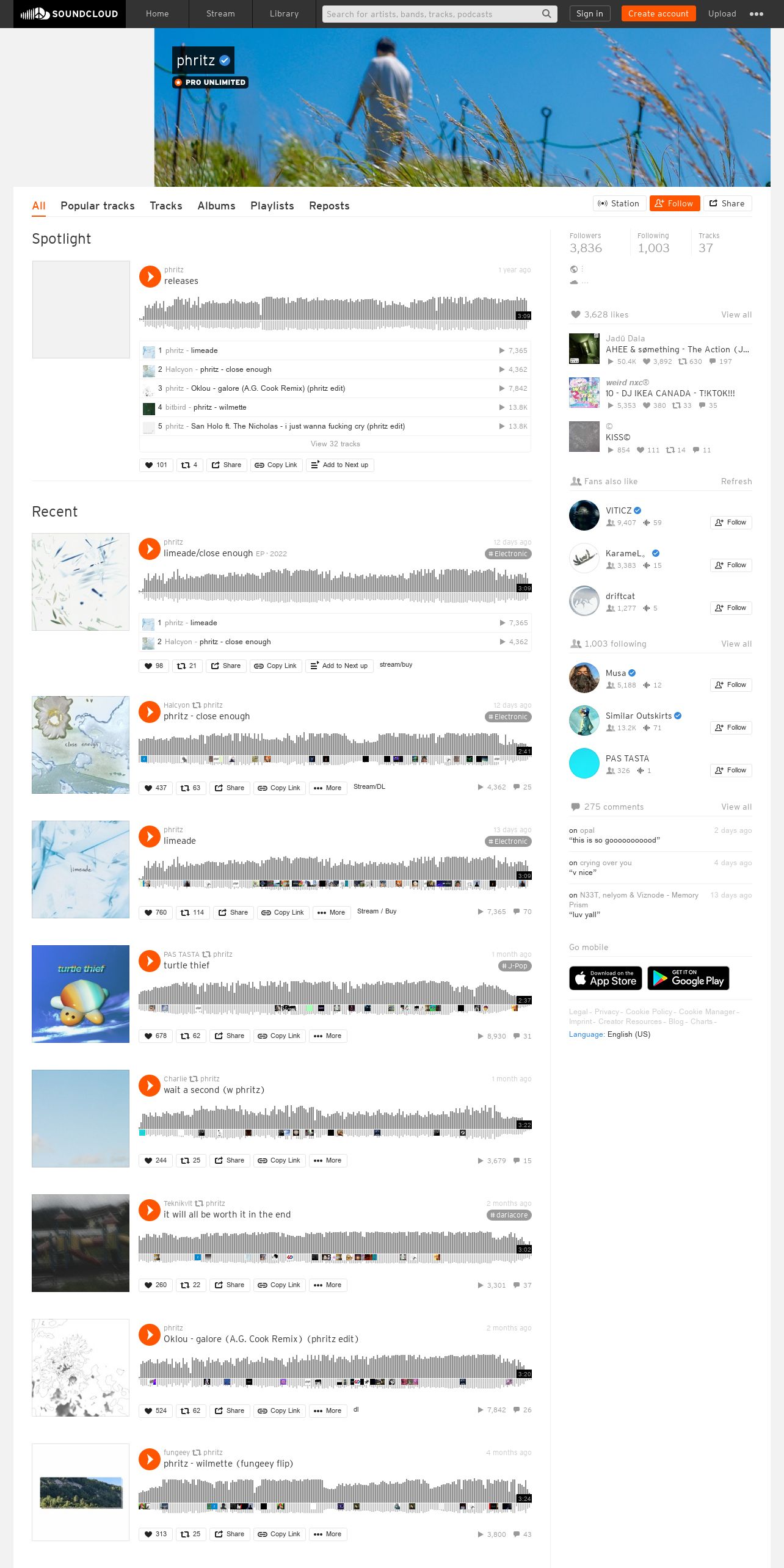Download on the App Store badge

point(606,978)
